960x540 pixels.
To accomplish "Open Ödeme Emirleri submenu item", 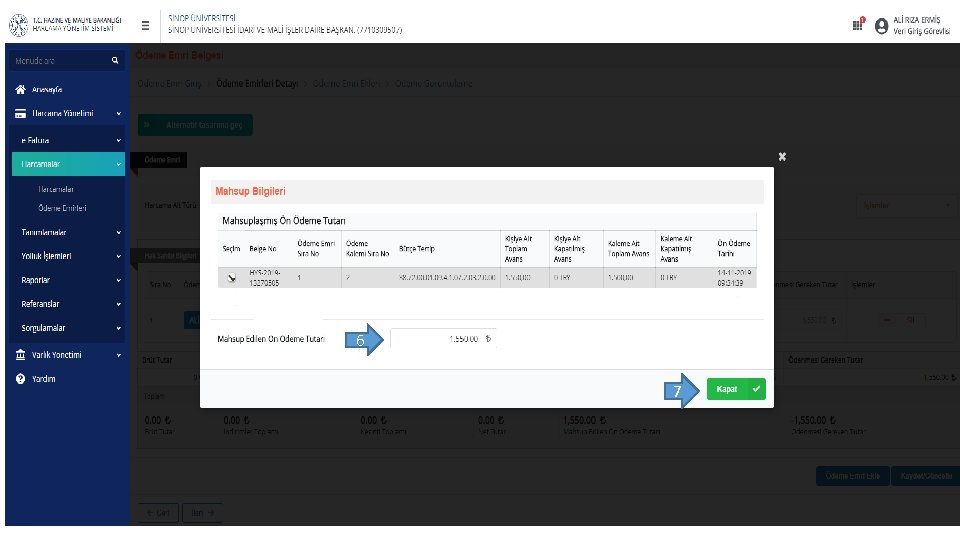I will click(x=62, y=208).
